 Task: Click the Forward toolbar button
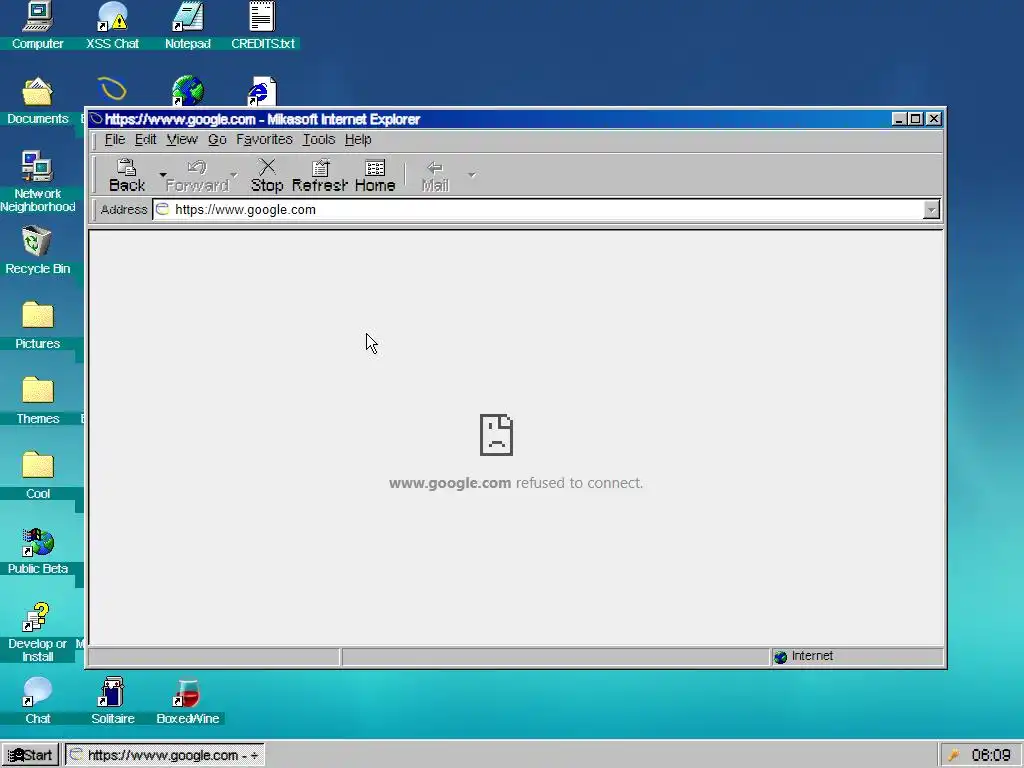pos(197,175)
